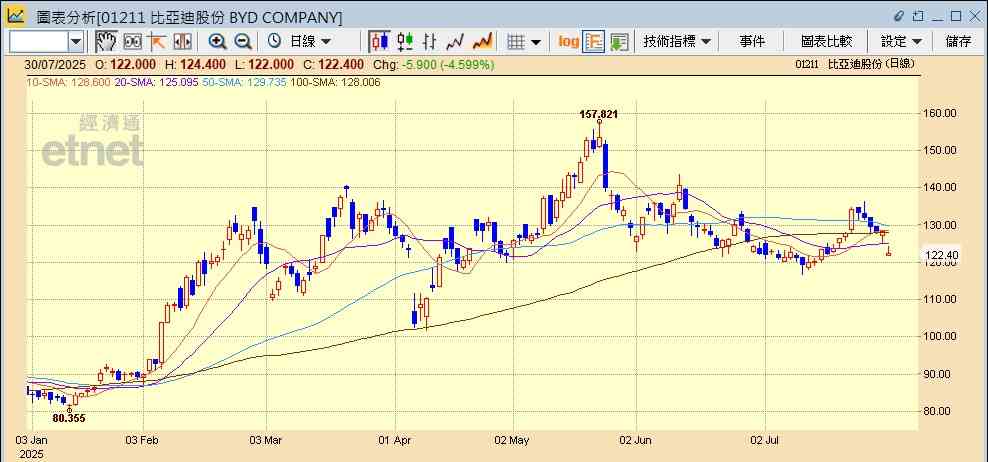Screen dimensions: 988x462
Task: Open the grid options dropdown arrow
Action: click(536, 42)
